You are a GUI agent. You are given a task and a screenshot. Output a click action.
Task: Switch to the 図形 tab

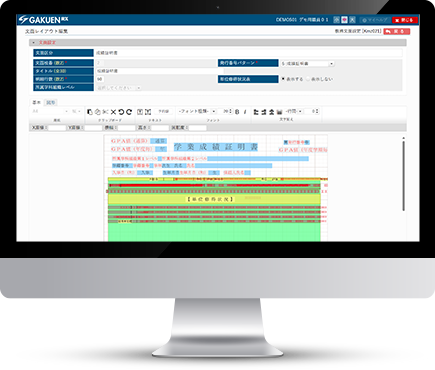(x=51, y=102)
